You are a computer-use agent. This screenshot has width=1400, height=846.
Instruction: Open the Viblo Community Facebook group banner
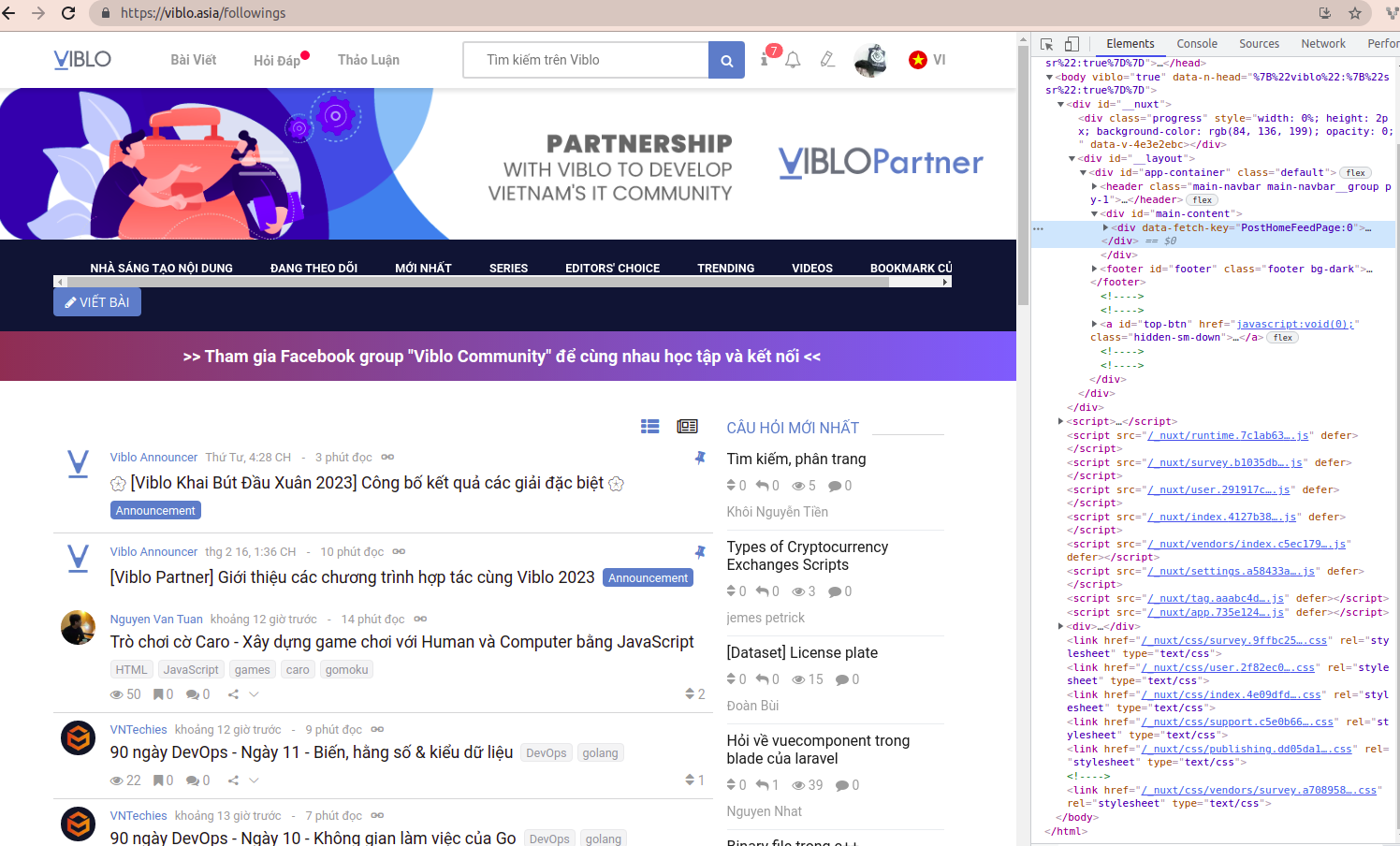coord(502,357)
